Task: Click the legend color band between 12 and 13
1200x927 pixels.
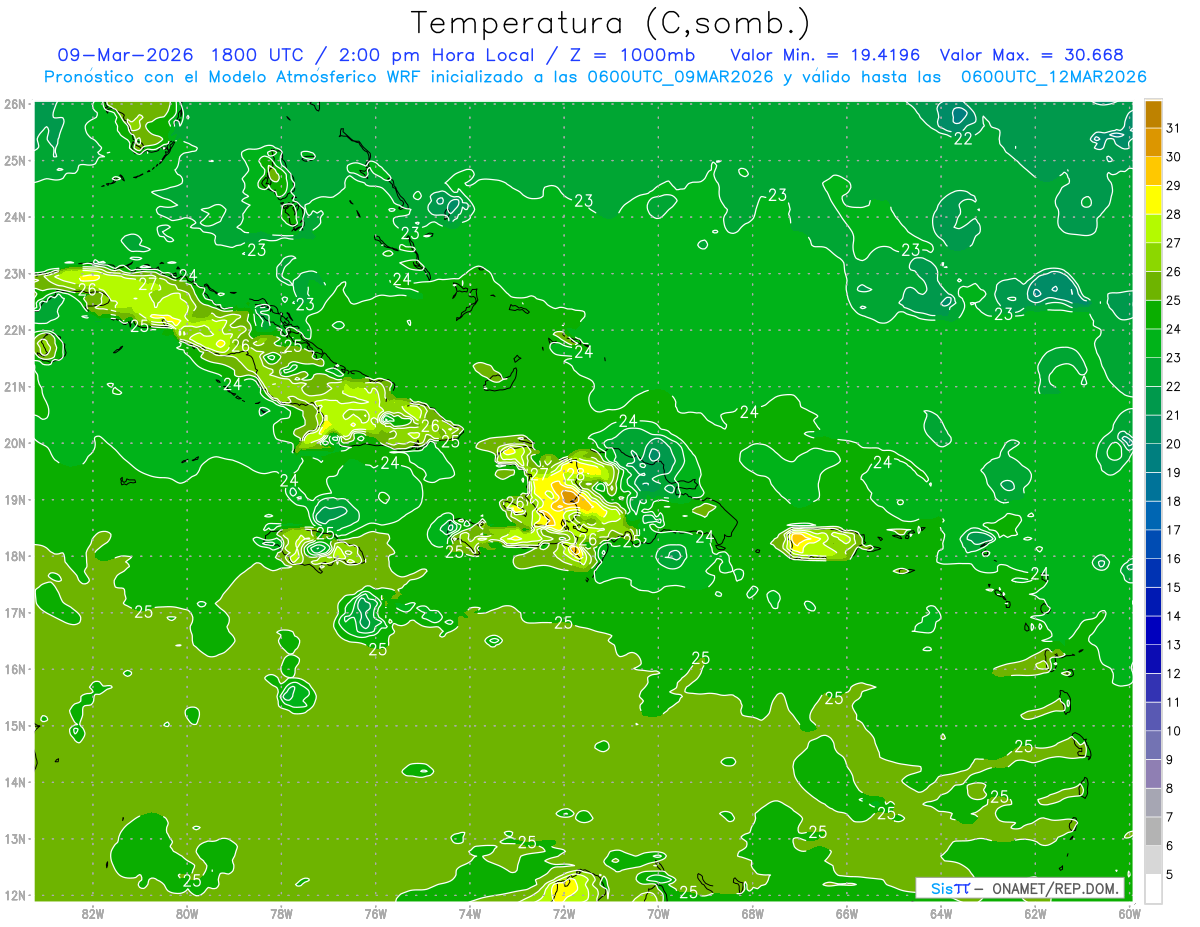Action: pyautogui.click(x=1153, y=659)
